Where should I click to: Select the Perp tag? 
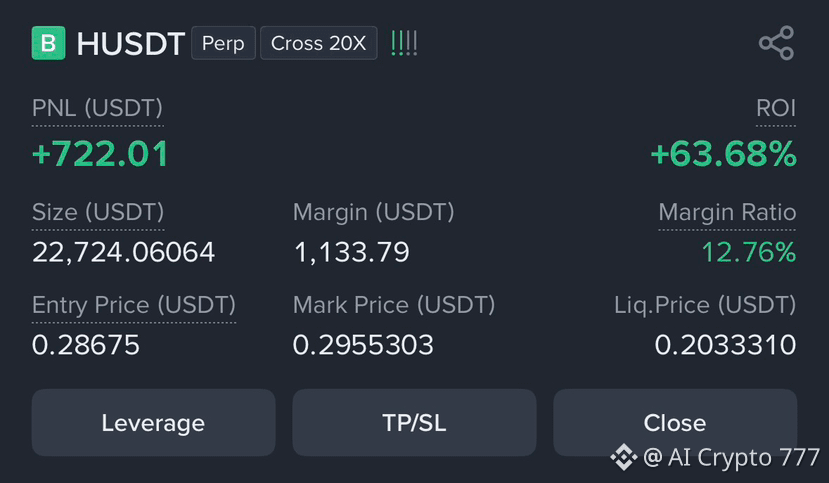tap(223, 43)
